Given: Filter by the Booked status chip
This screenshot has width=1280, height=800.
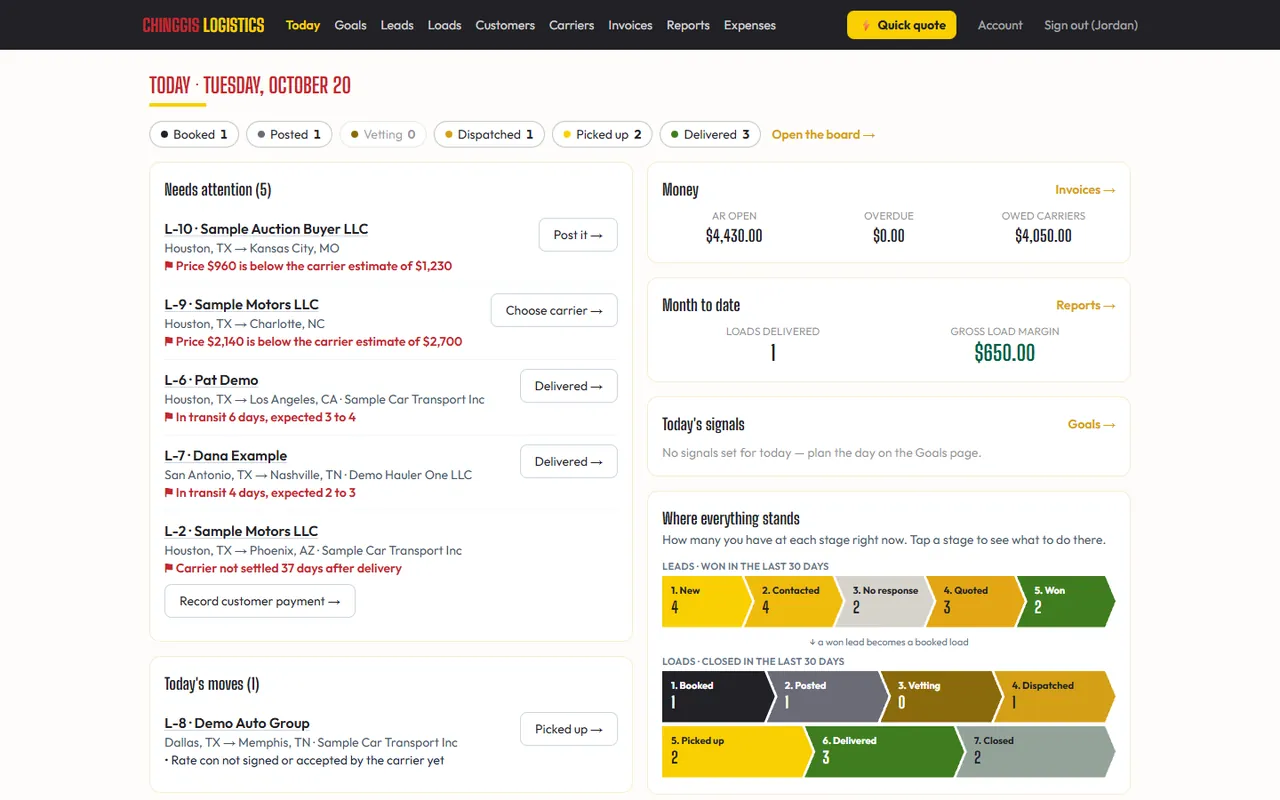Looking at the screenshot, I should (194, 135).
